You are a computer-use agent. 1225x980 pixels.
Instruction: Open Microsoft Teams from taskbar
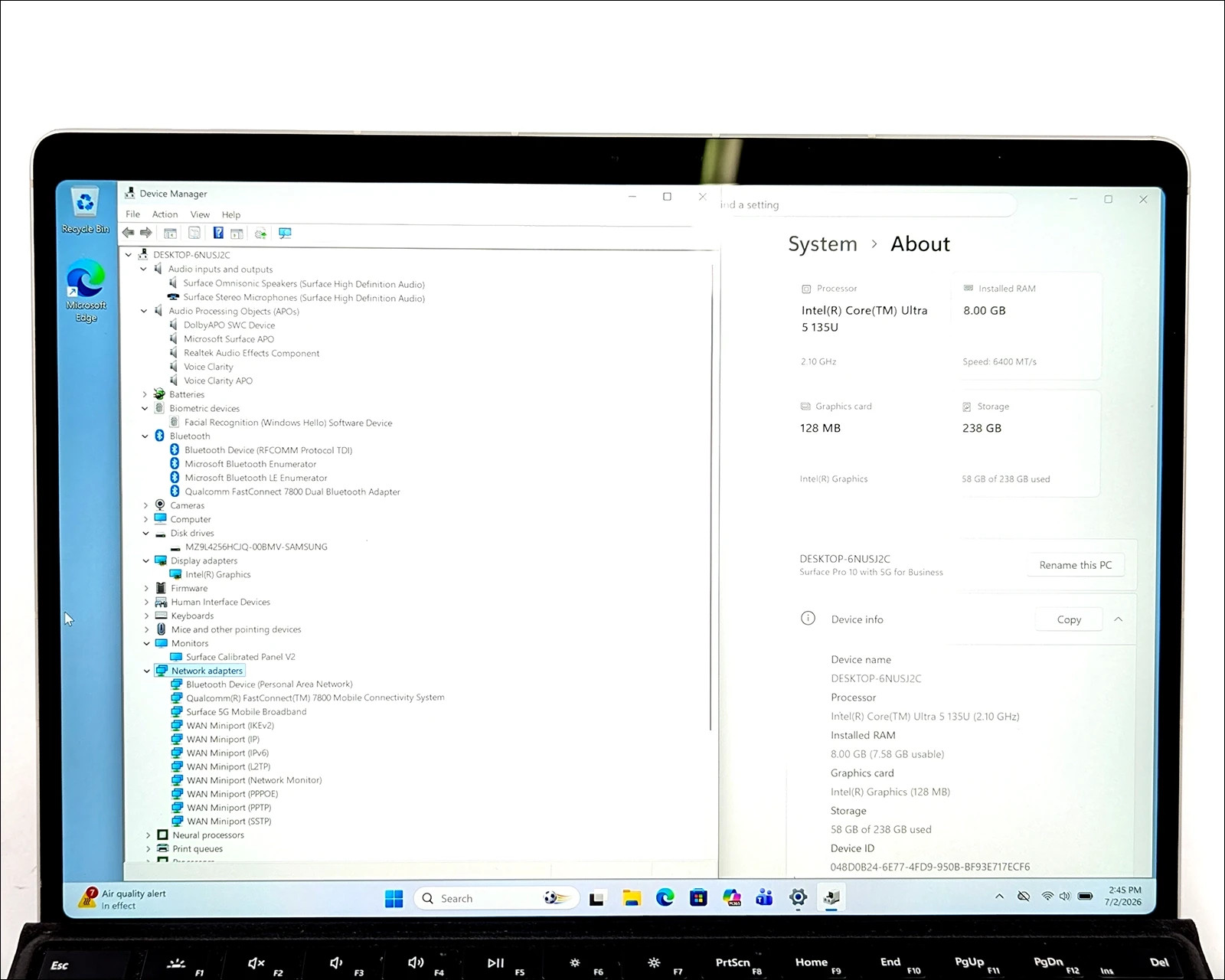764,897
